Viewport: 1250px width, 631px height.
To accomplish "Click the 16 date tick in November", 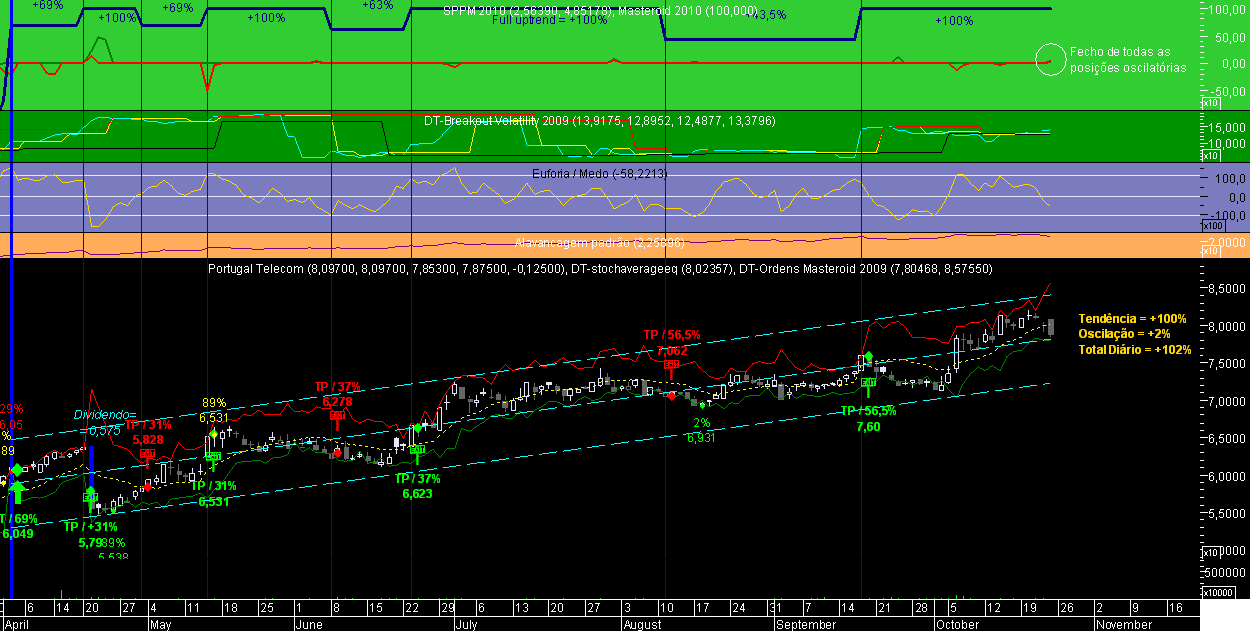I will 1175,608.
